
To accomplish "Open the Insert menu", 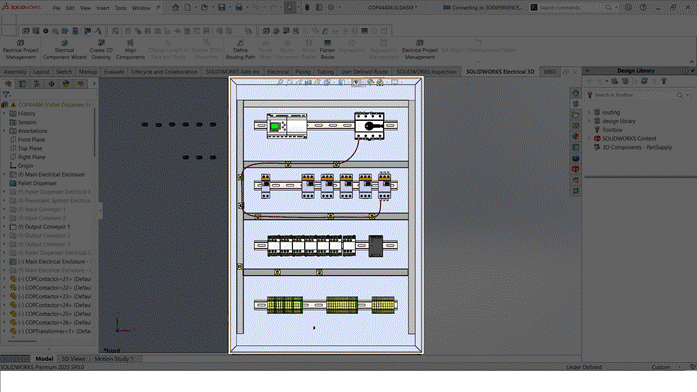I will coord(103,8).
